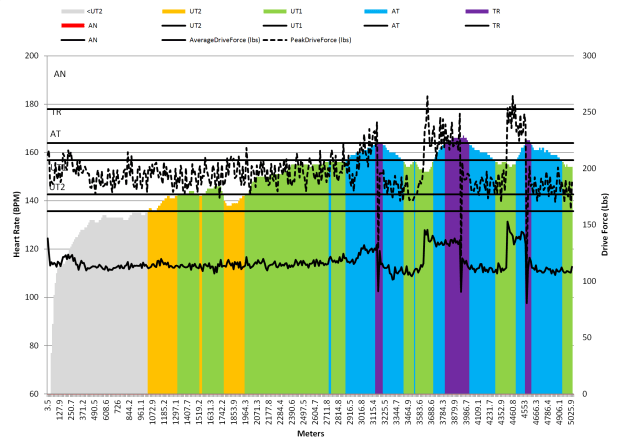Screen dimensions: 620x448
Task: Select the widest purple TR block in chart
Action: click(x=457, y=270)
